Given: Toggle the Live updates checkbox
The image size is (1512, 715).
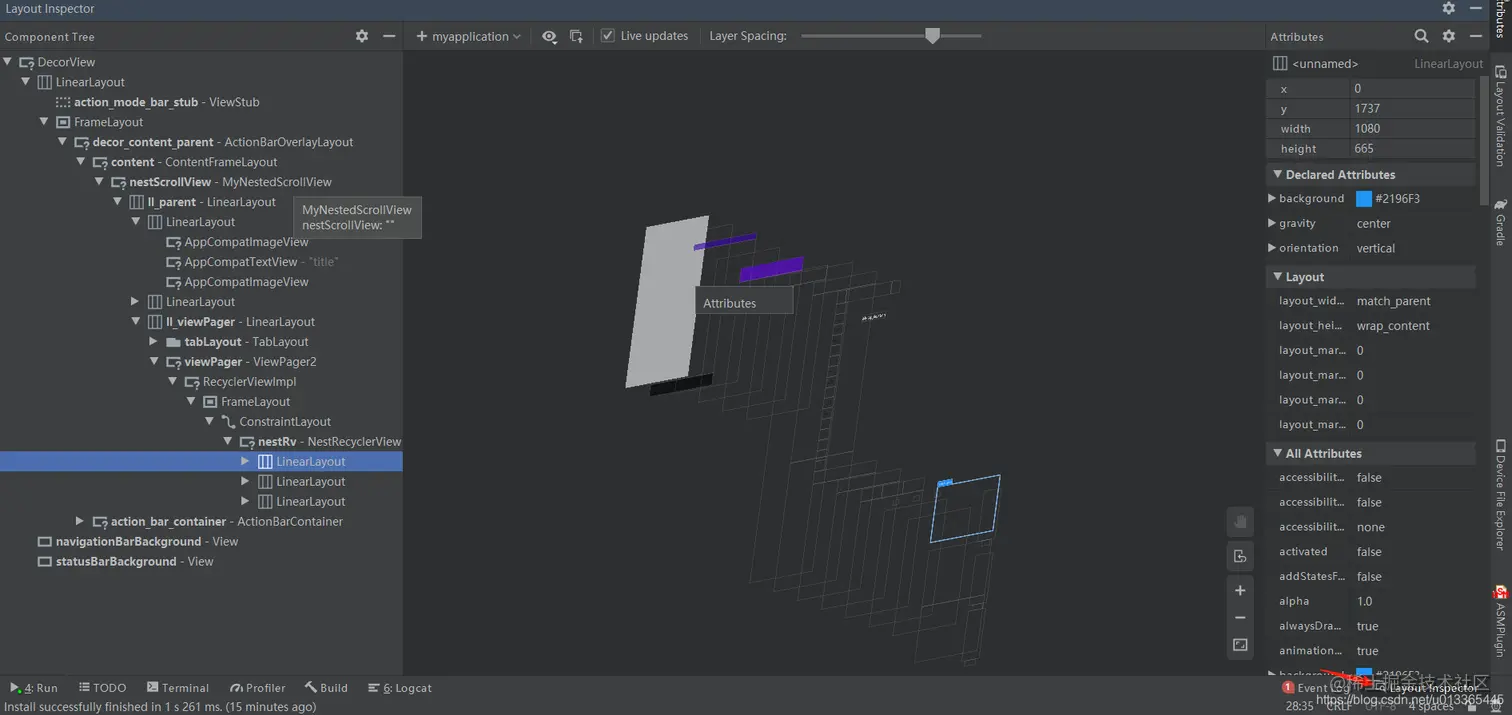Looking at the screenshot, I should (x=608, y=36).
